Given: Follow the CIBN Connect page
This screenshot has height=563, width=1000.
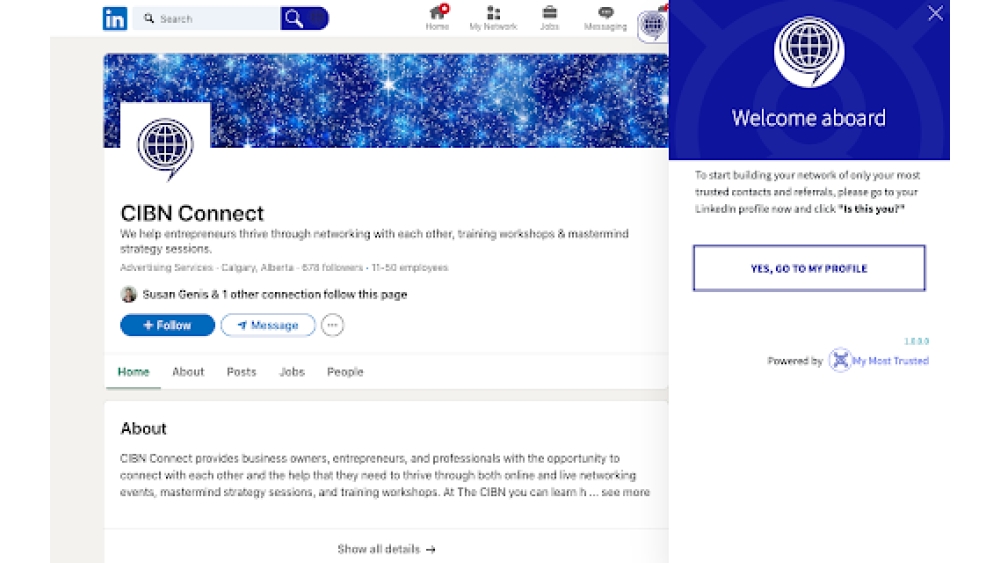Looking at the screenshot, I should point(167,325).
